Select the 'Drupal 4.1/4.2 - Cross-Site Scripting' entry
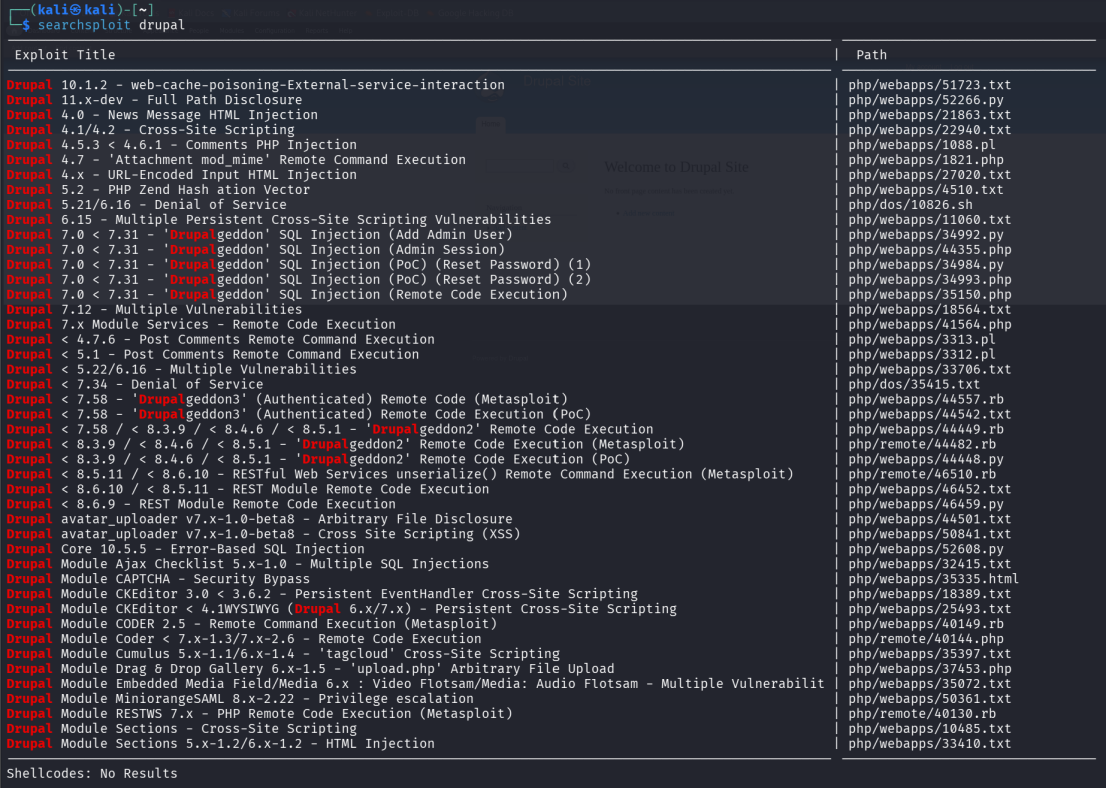 click(150, 130)
